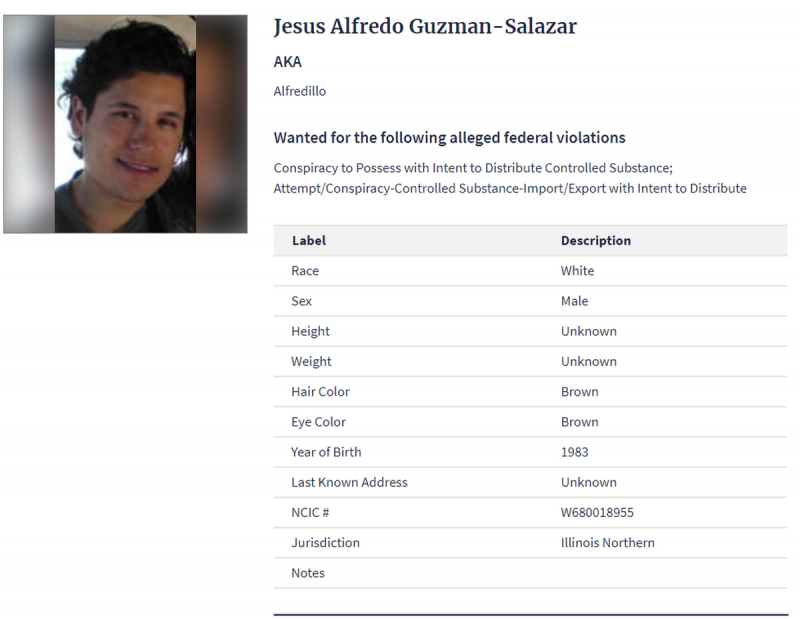Click the Weight row's Unknown value
800x619 pixels.
coord(589,361)
